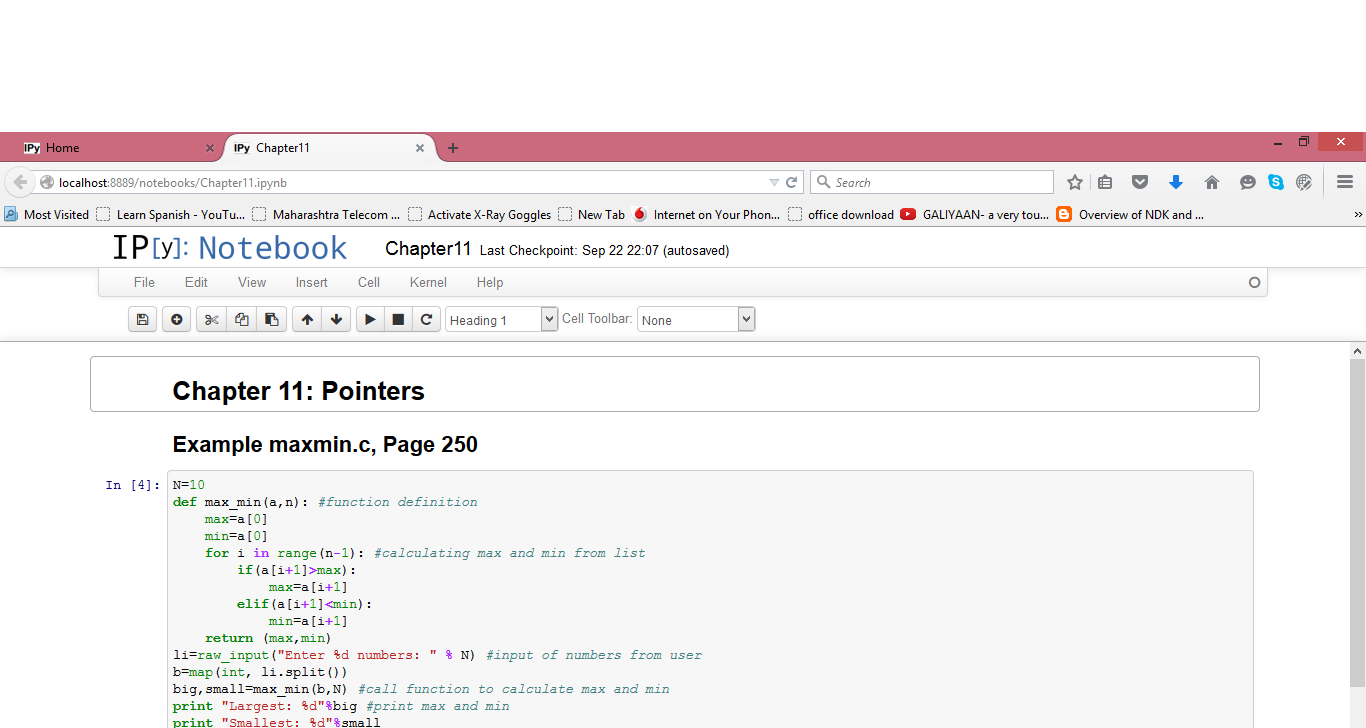
Task: Restart the kernel using the toolbar icon
Action: click(426, 320)
